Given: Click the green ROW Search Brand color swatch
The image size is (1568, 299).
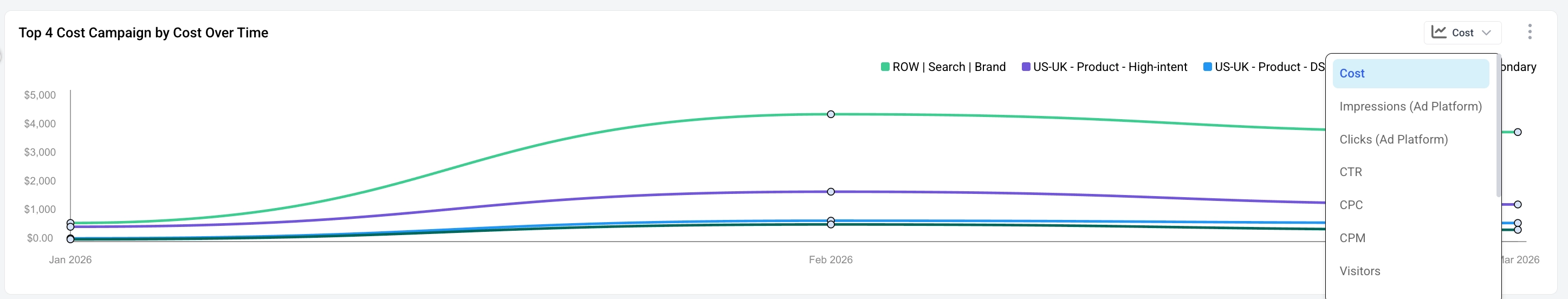Looking at the screenshot, I should pos(885,67).
